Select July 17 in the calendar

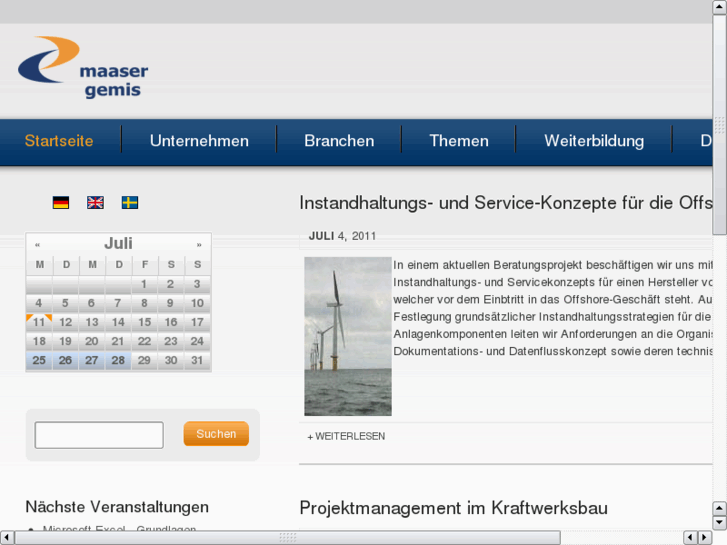[x=197, y=322]
